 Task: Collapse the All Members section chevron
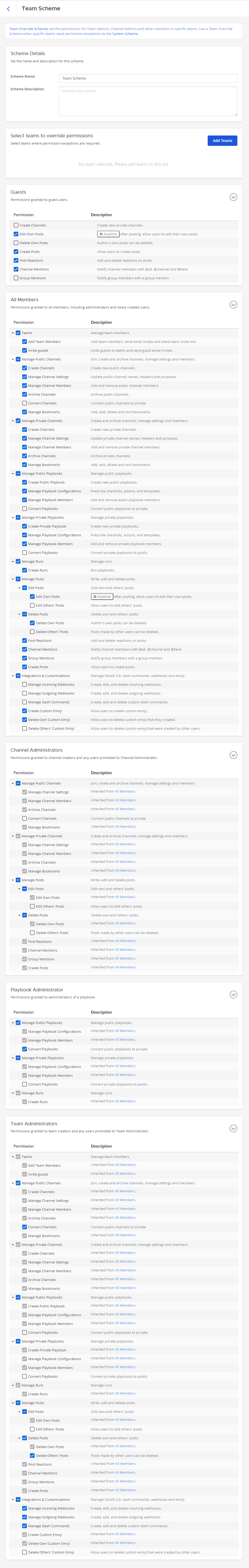click(233, 305)
